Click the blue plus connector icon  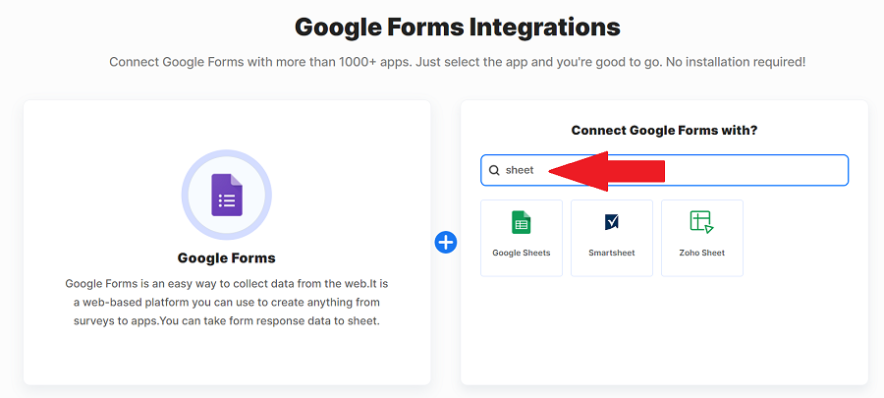tap(445, 242)
